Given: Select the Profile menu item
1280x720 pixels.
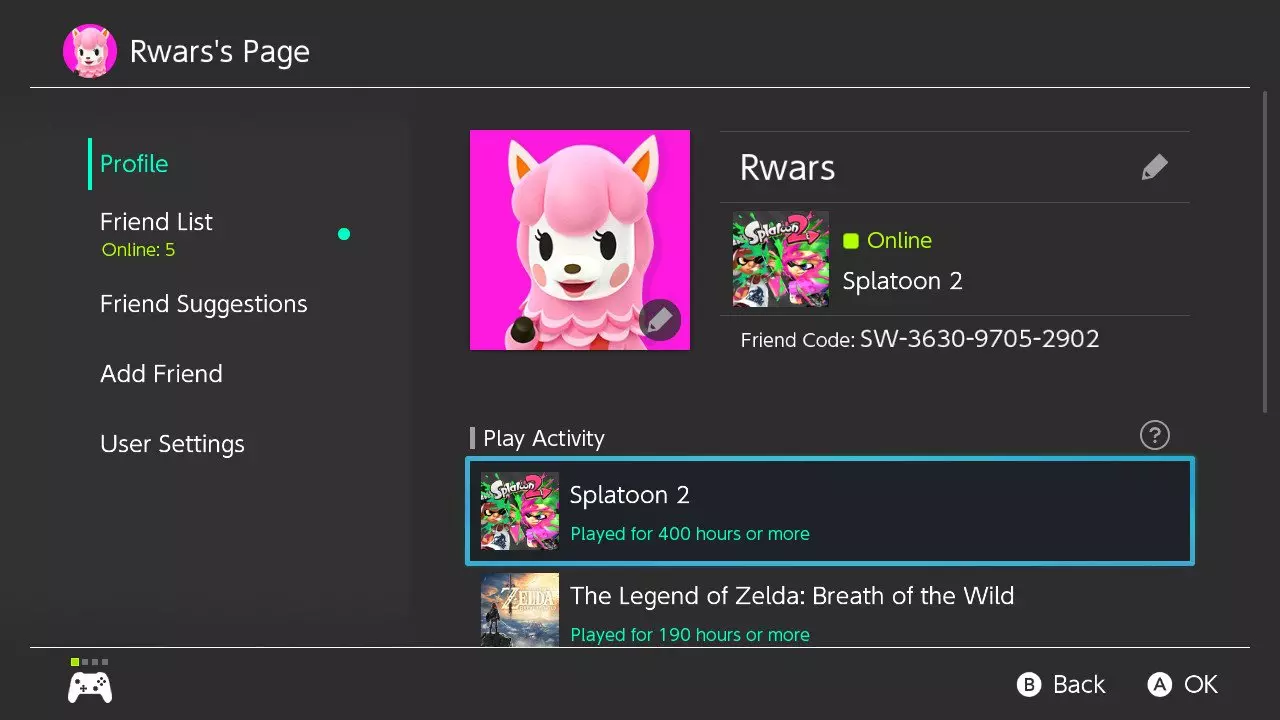Looking at the screenshot, I should point(134,164).
